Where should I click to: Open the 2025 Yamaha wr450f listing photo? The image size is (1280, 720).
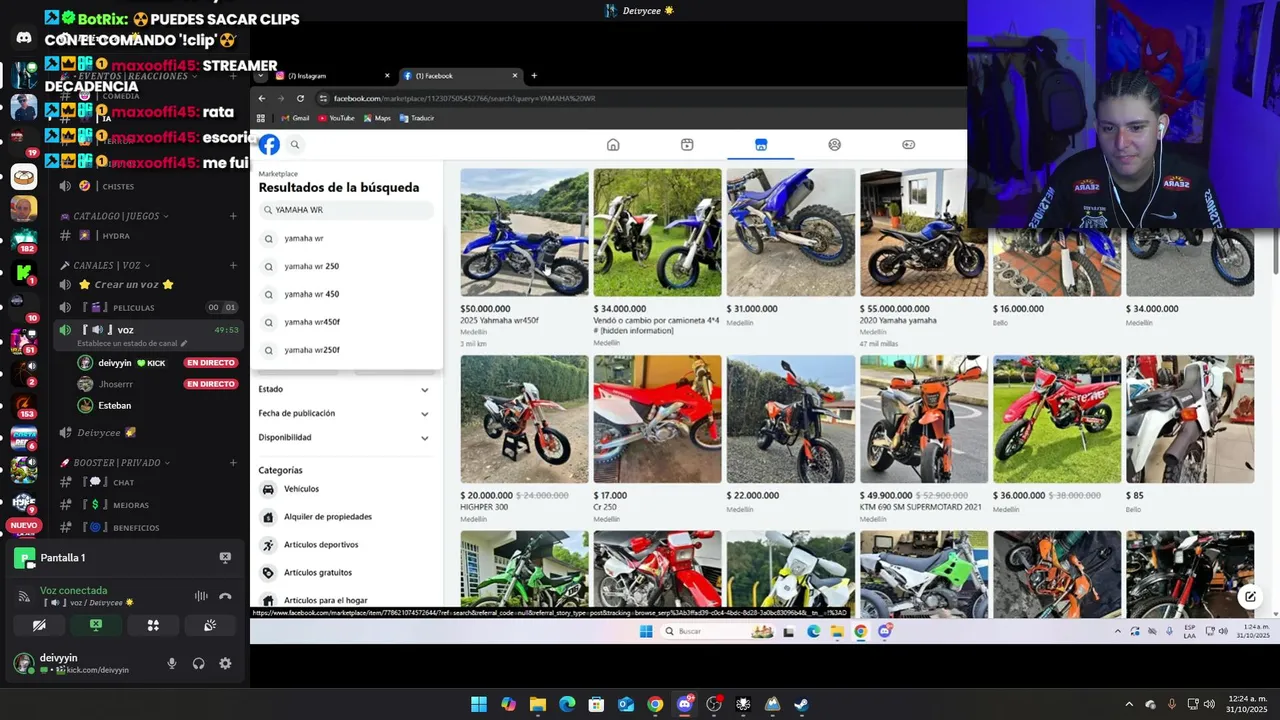point(524,232)
